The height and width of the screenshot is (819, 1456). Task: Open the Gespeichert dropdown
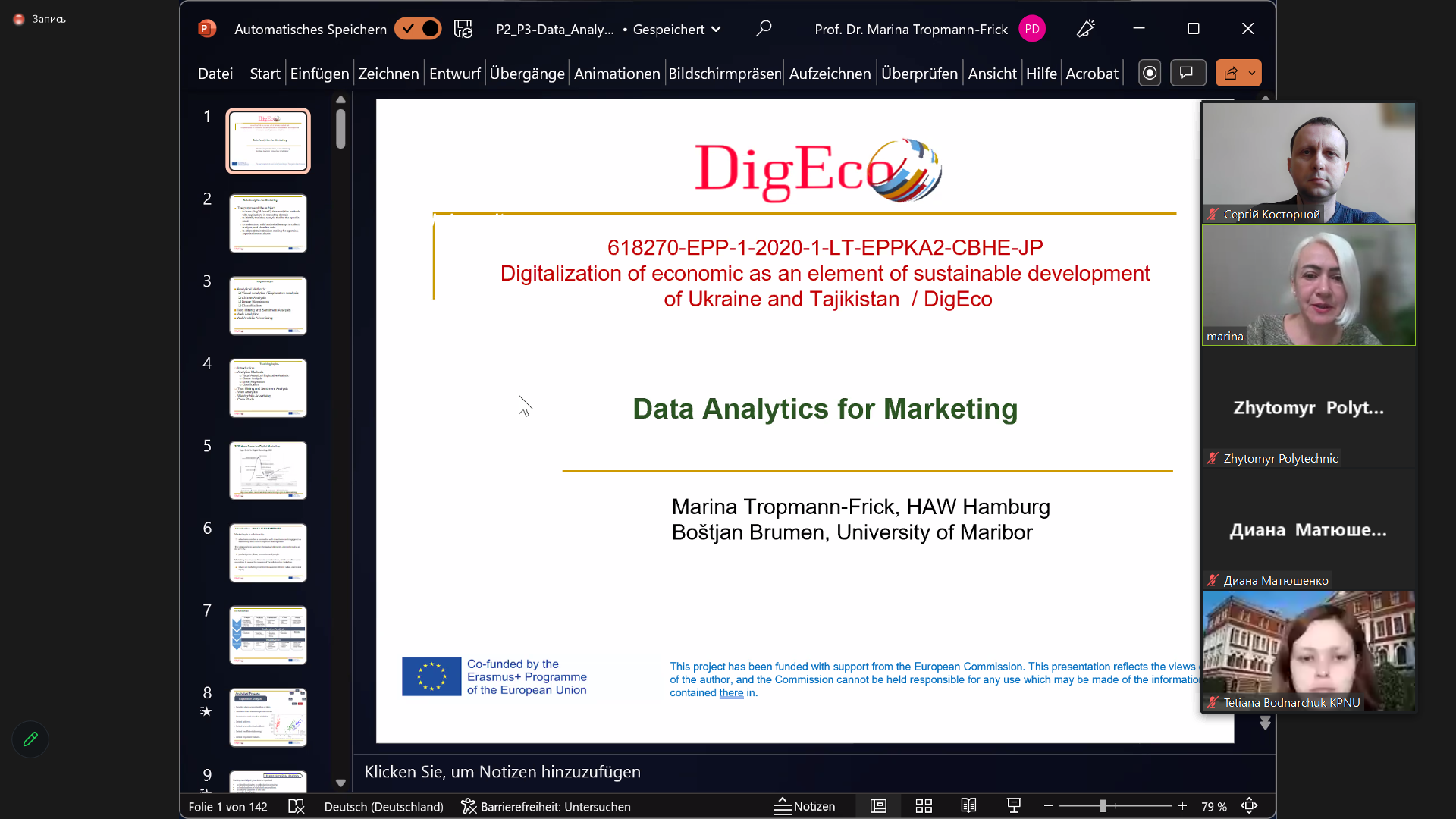tap(717, 30)
